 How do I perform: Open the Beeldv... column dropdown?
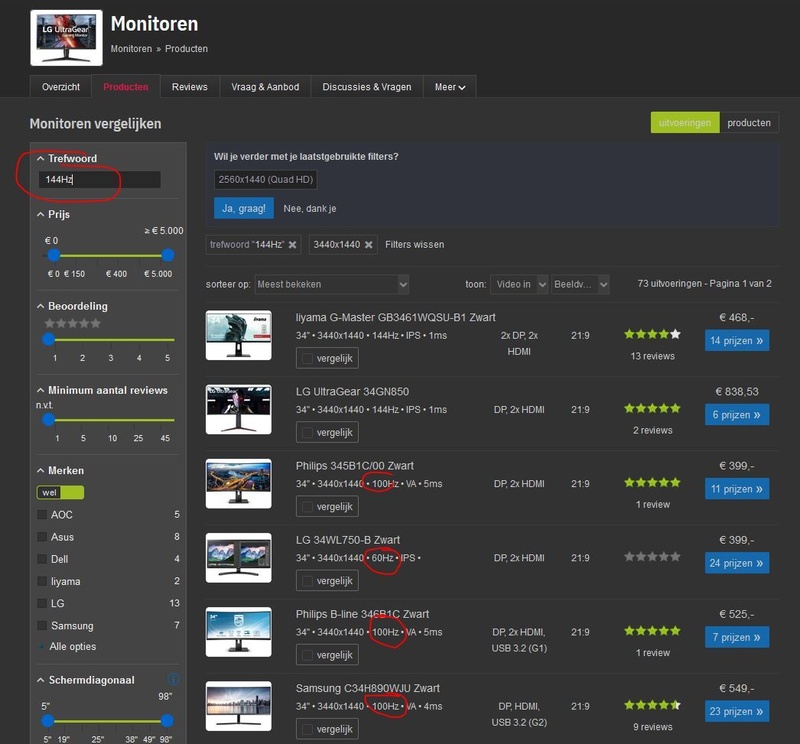pyautogui.click(x=580, y=284)
